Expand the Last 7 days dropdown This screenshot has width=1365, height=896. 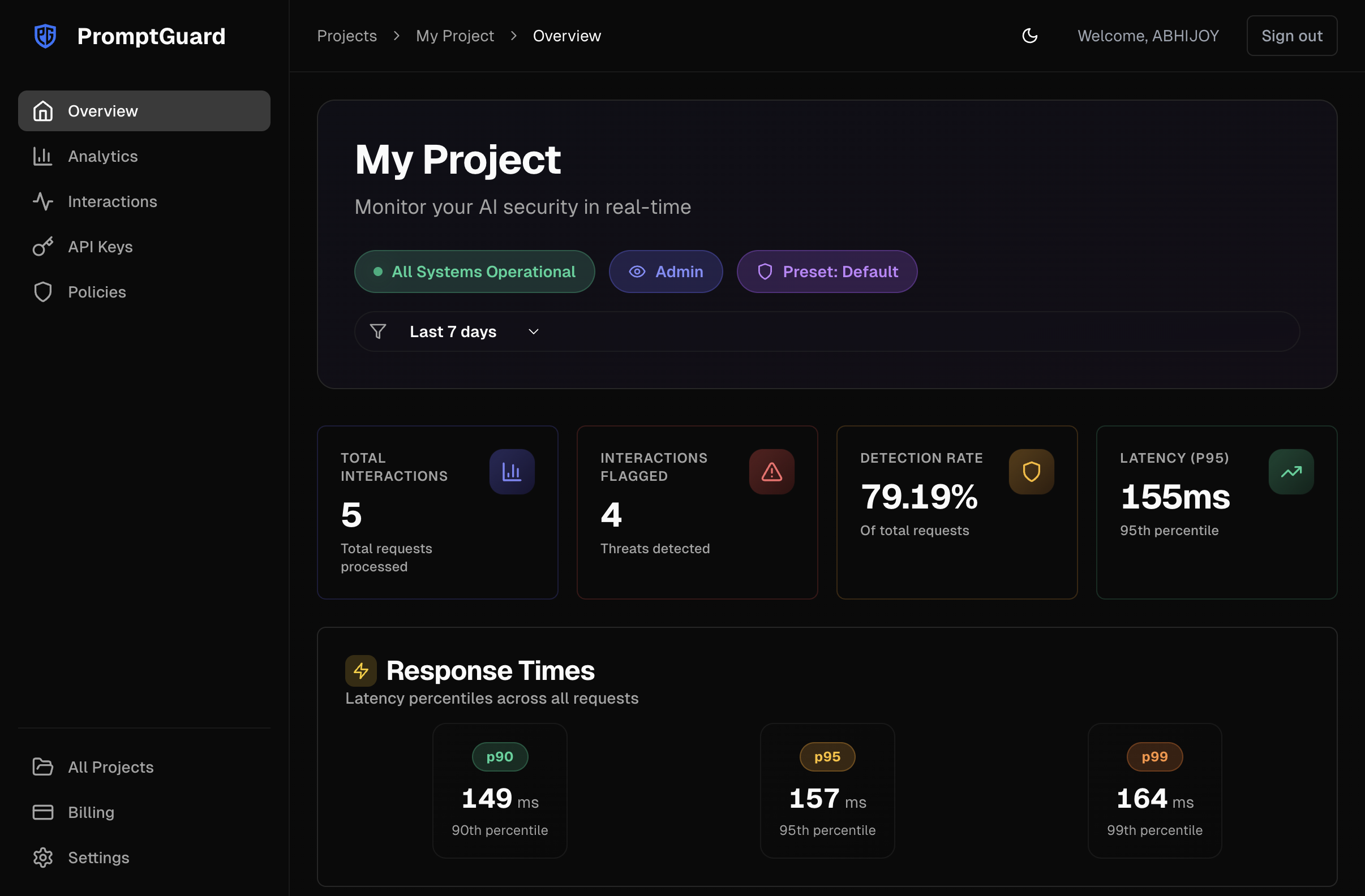point(453,332)
